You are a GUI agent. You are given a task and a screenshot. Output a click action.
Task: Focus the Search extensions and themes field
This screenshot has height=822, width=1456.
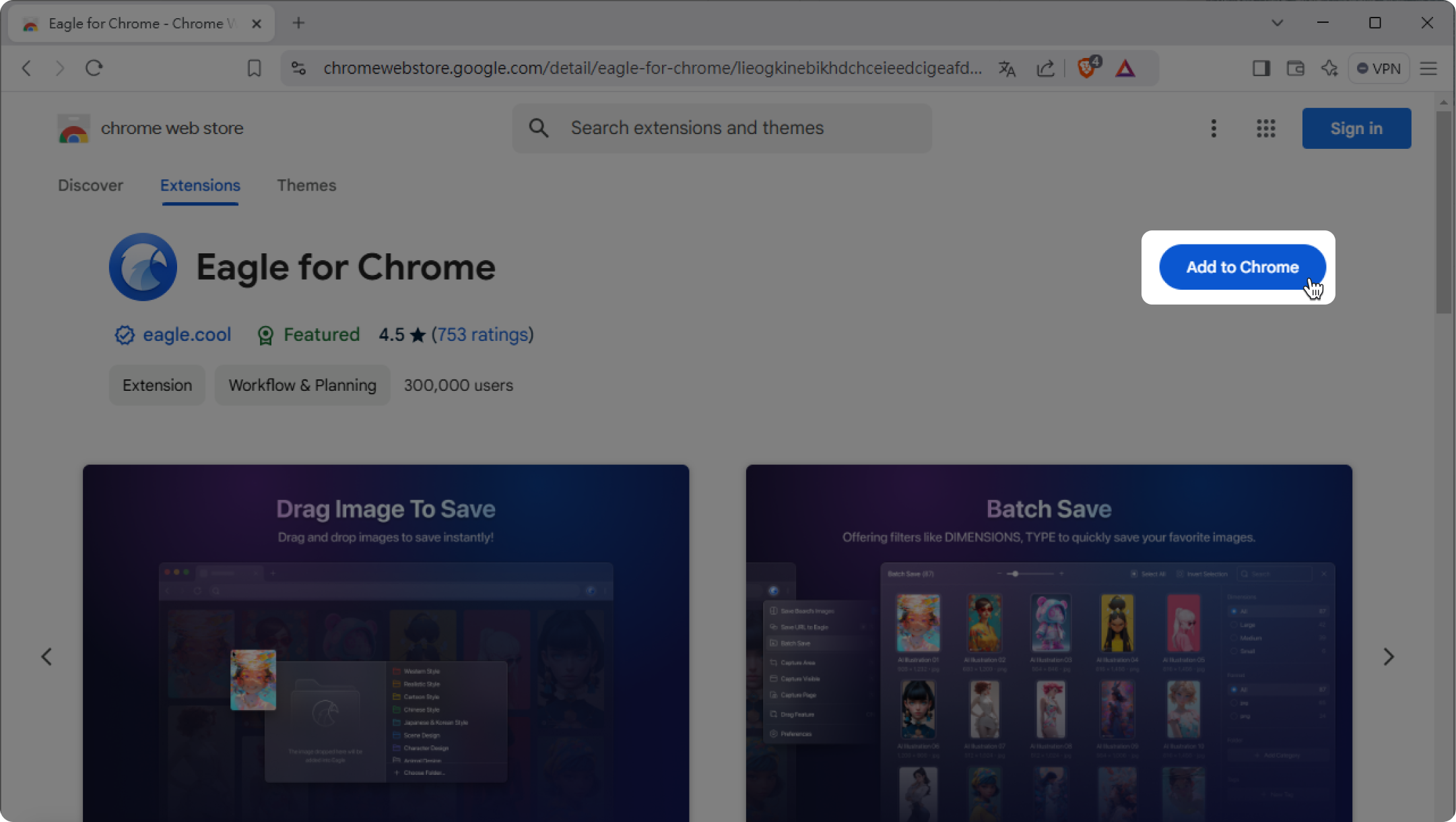pyautogui.click(x=722, y=128)
